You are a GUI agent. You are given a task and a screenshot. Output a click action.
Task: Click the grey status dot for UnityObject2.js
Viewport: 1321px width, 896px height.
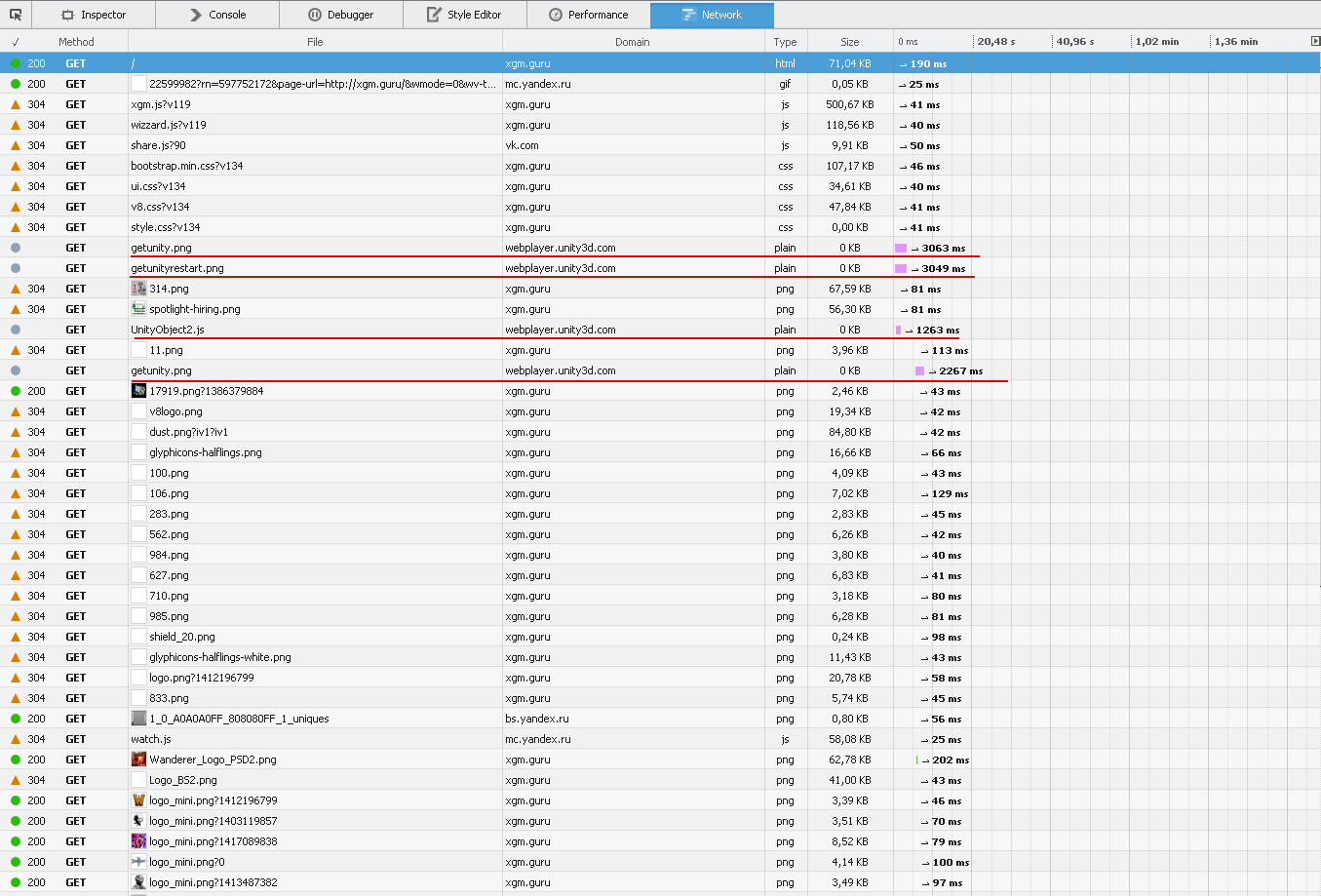coord(16,330)
